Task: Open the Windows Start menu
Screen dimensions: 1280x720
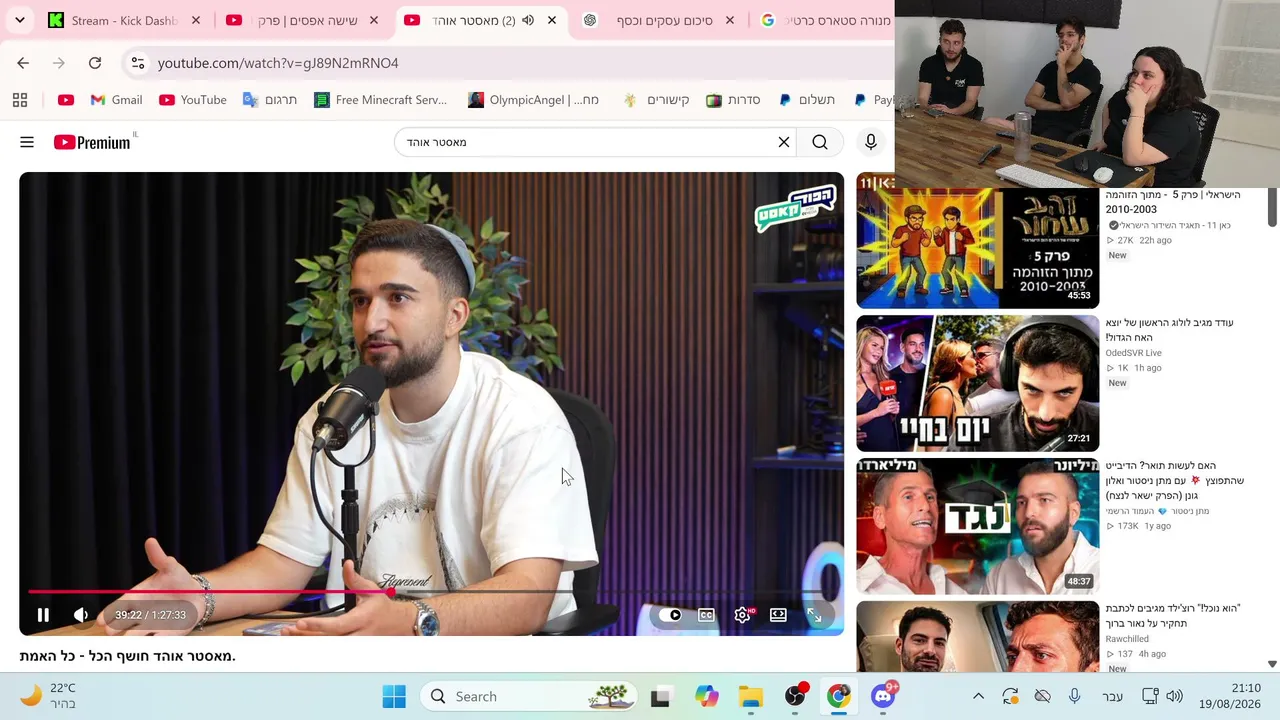Action: [x=394, y=697]
